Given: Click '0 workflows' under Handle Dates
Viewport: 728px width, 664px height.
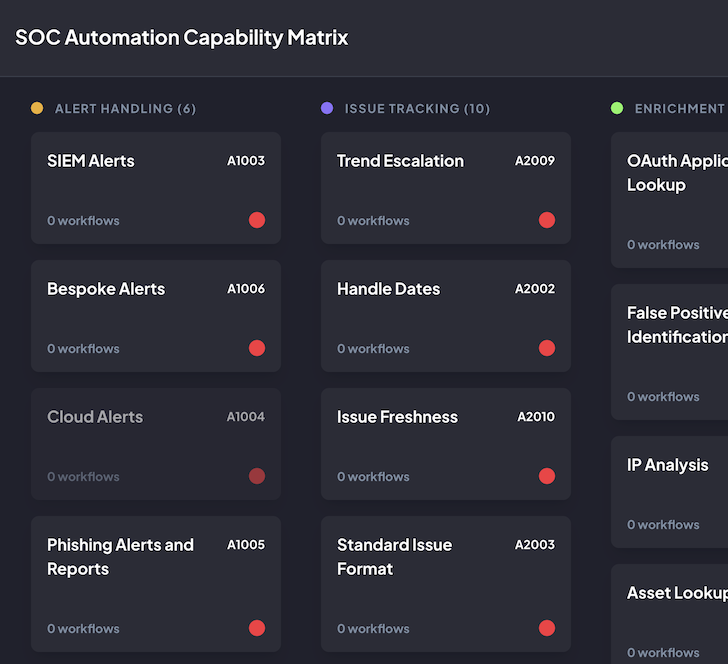Looking at the screenshot, I should (373, 348).
